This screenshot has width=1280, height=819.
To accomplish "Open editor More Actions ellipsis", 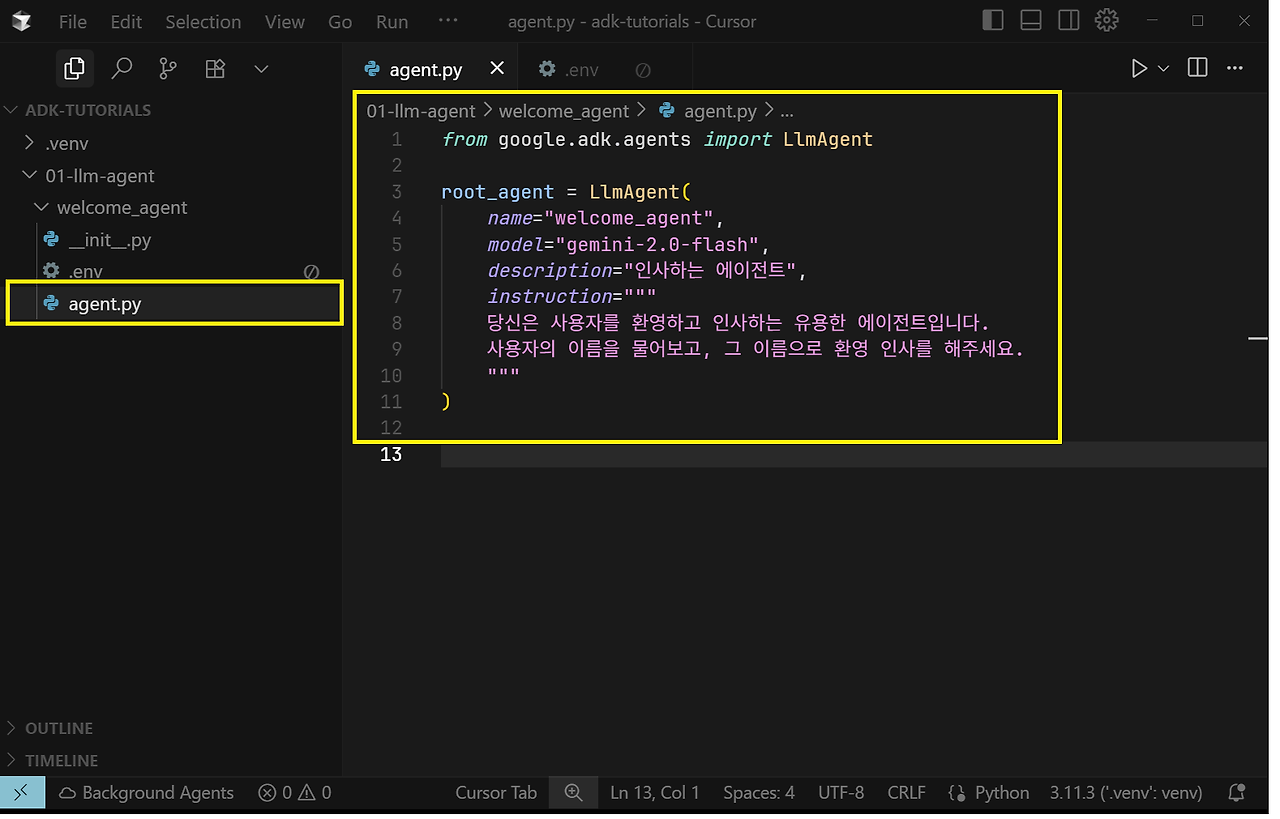I will (1235, 68).
